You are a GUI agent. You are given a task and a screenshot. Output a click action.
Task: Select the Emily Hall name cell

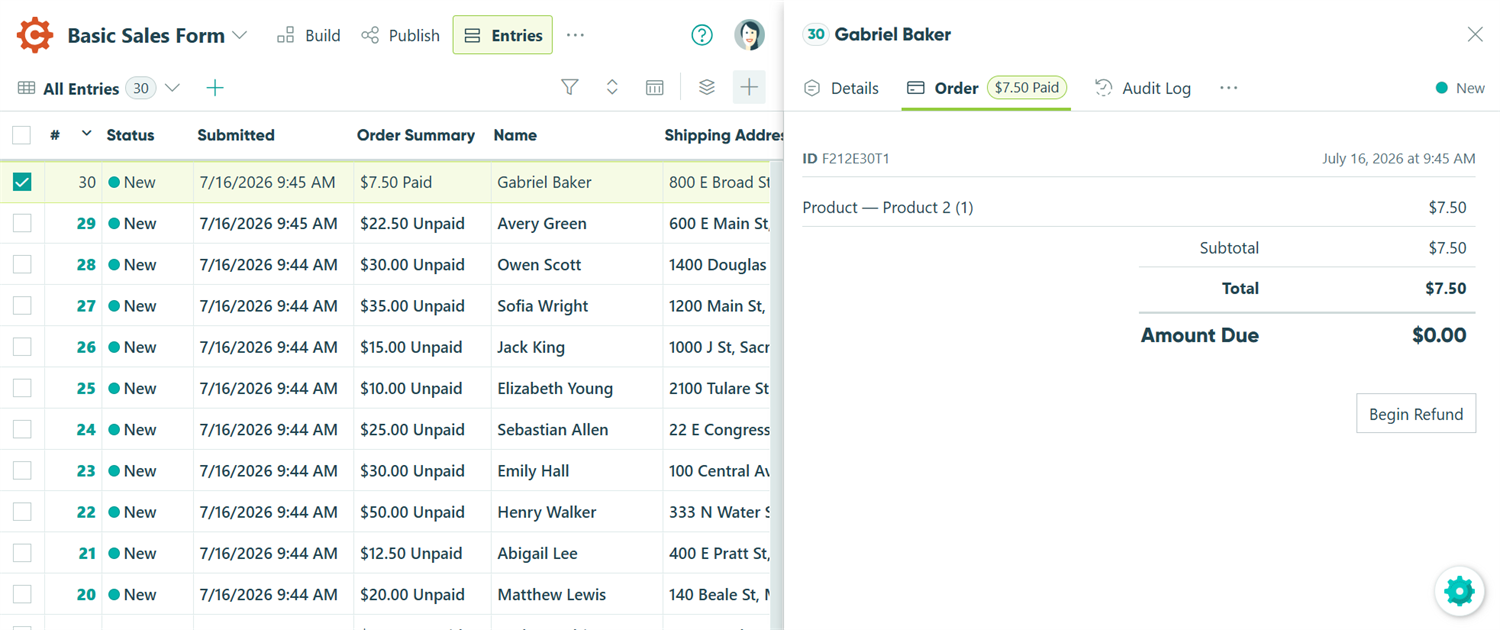click(x=576, y=470)
